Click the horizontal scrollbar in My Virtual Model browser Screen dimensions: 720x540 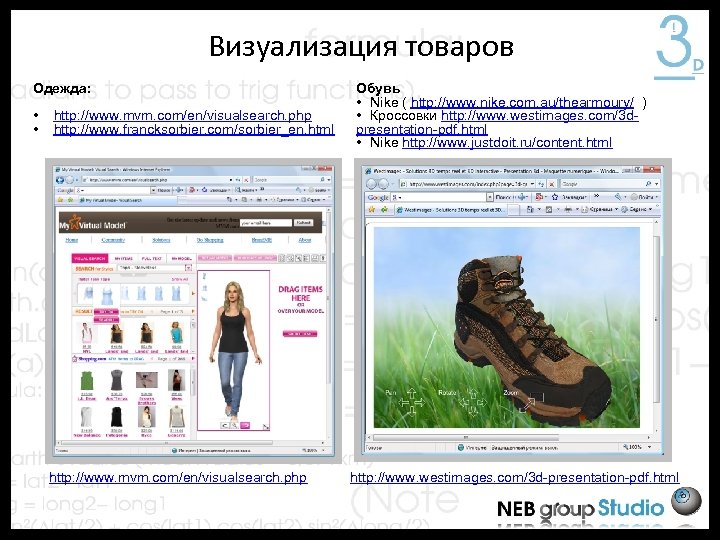coord(191,443)
